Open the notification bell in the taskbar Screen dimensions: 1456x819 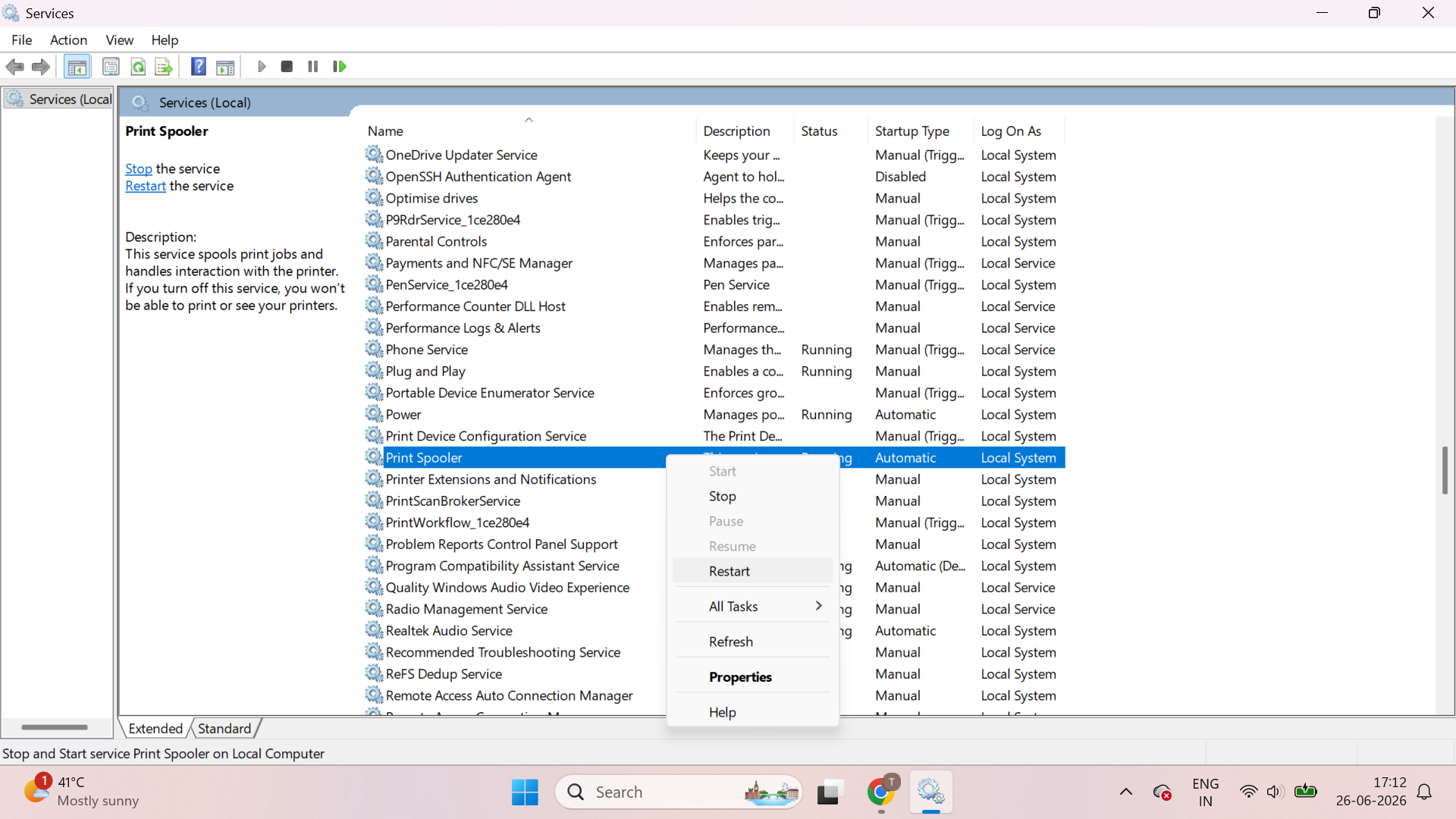point(1425,792)
